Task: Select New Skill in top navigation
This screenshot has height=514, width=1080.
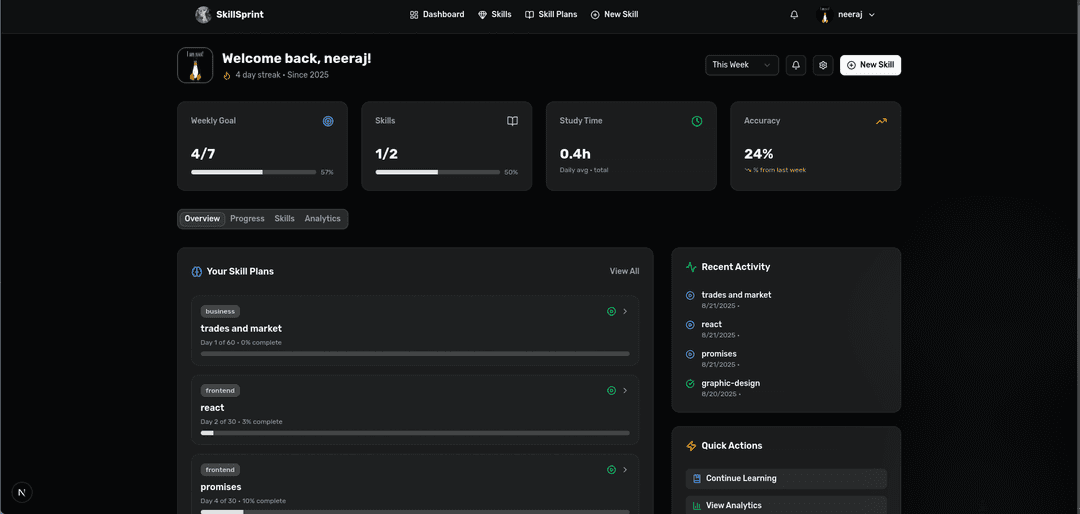Action: click(x=614, y=14)
